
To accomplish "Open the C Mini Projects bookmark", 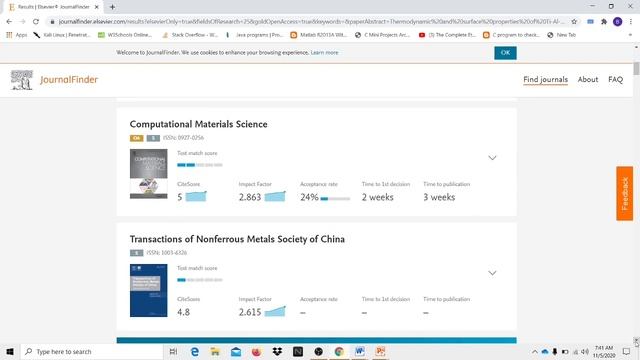I will point(382,35).
